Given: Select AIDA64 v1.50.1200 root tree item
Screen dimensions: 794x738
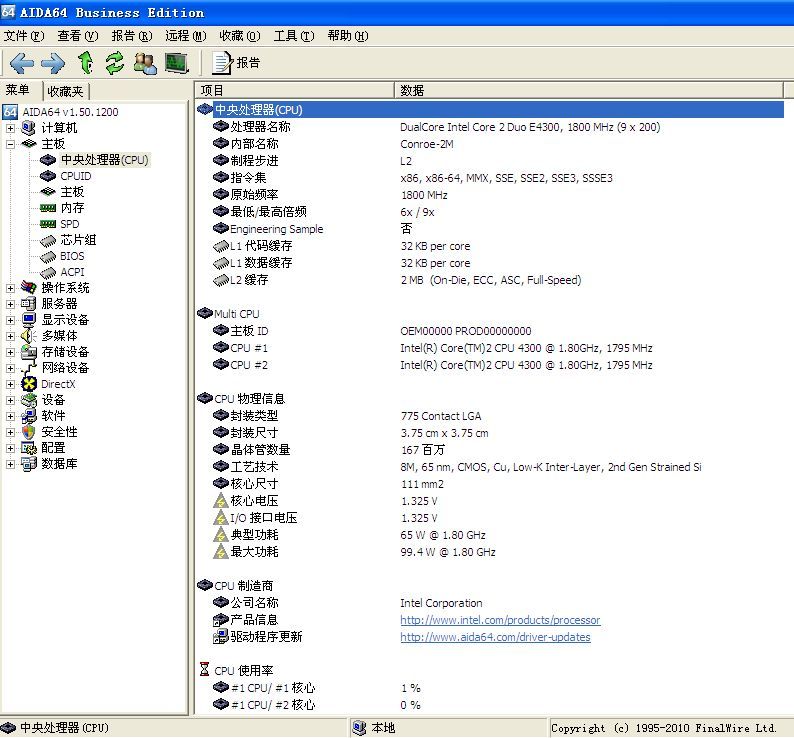Looking at the screenshot, I should (x=70, y=112).
